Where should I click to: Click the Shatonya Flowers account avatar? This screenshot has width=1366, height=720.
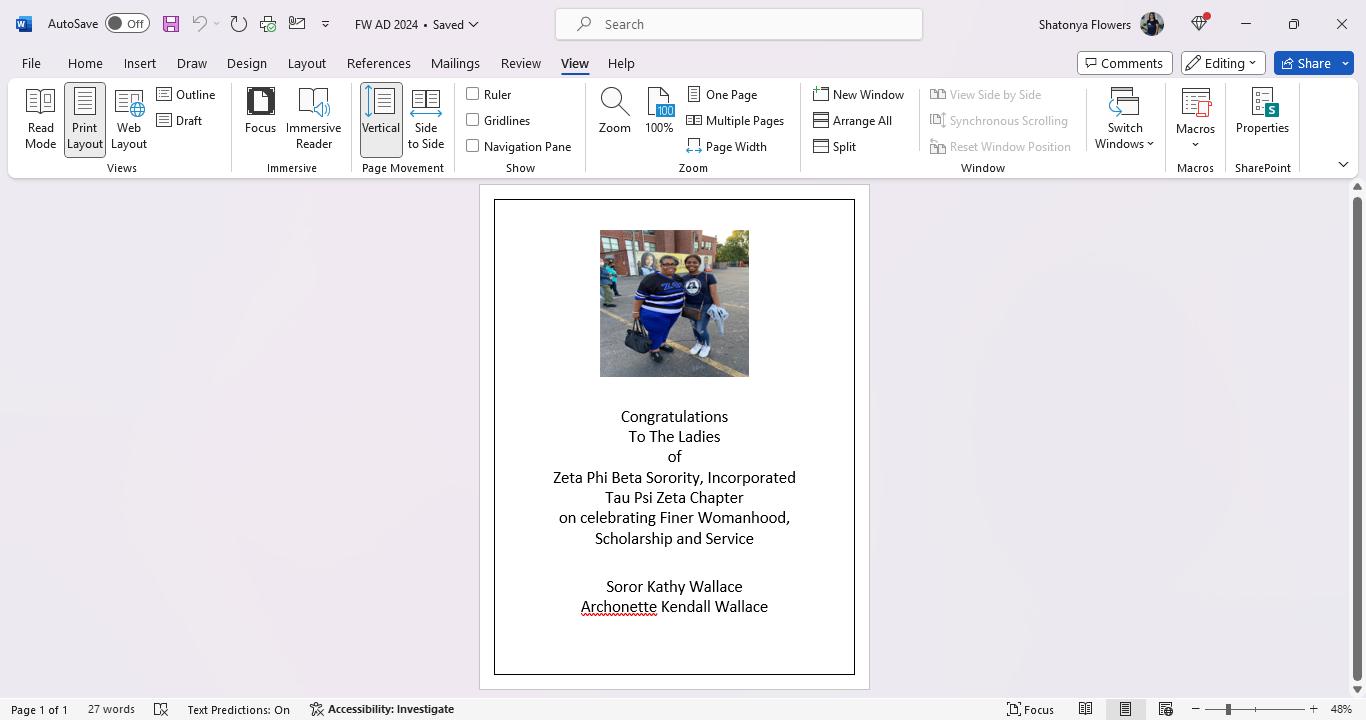coord(1152,24)
